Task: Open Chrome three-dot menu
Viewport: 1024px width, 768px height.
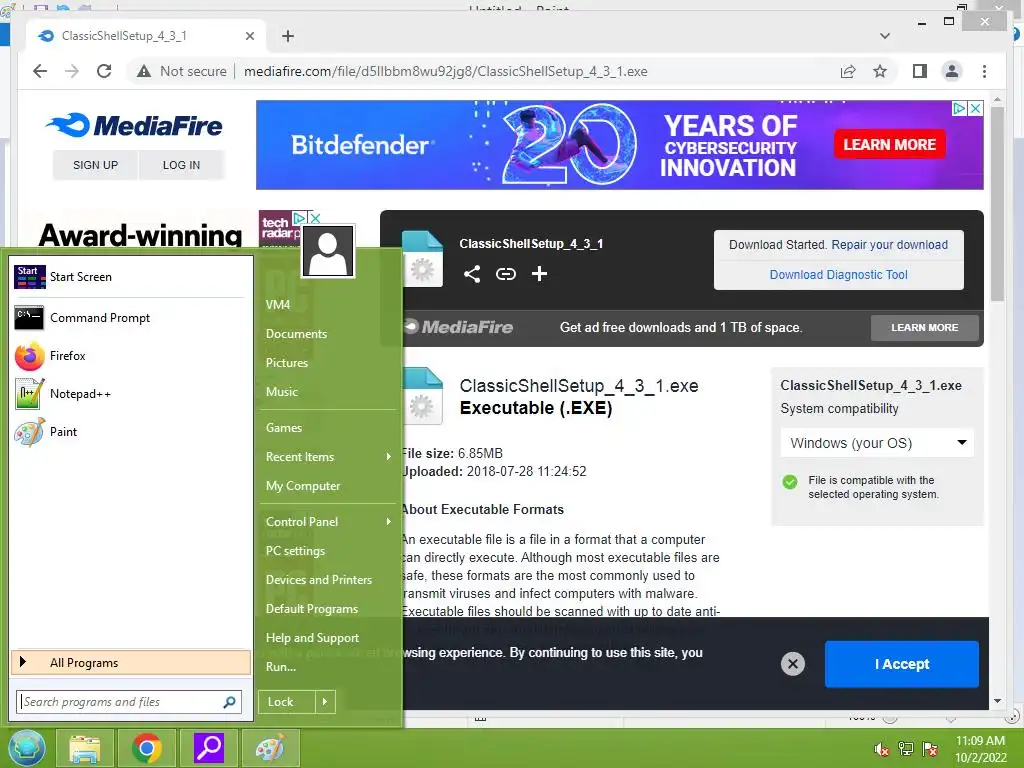Action: [984, 71]
